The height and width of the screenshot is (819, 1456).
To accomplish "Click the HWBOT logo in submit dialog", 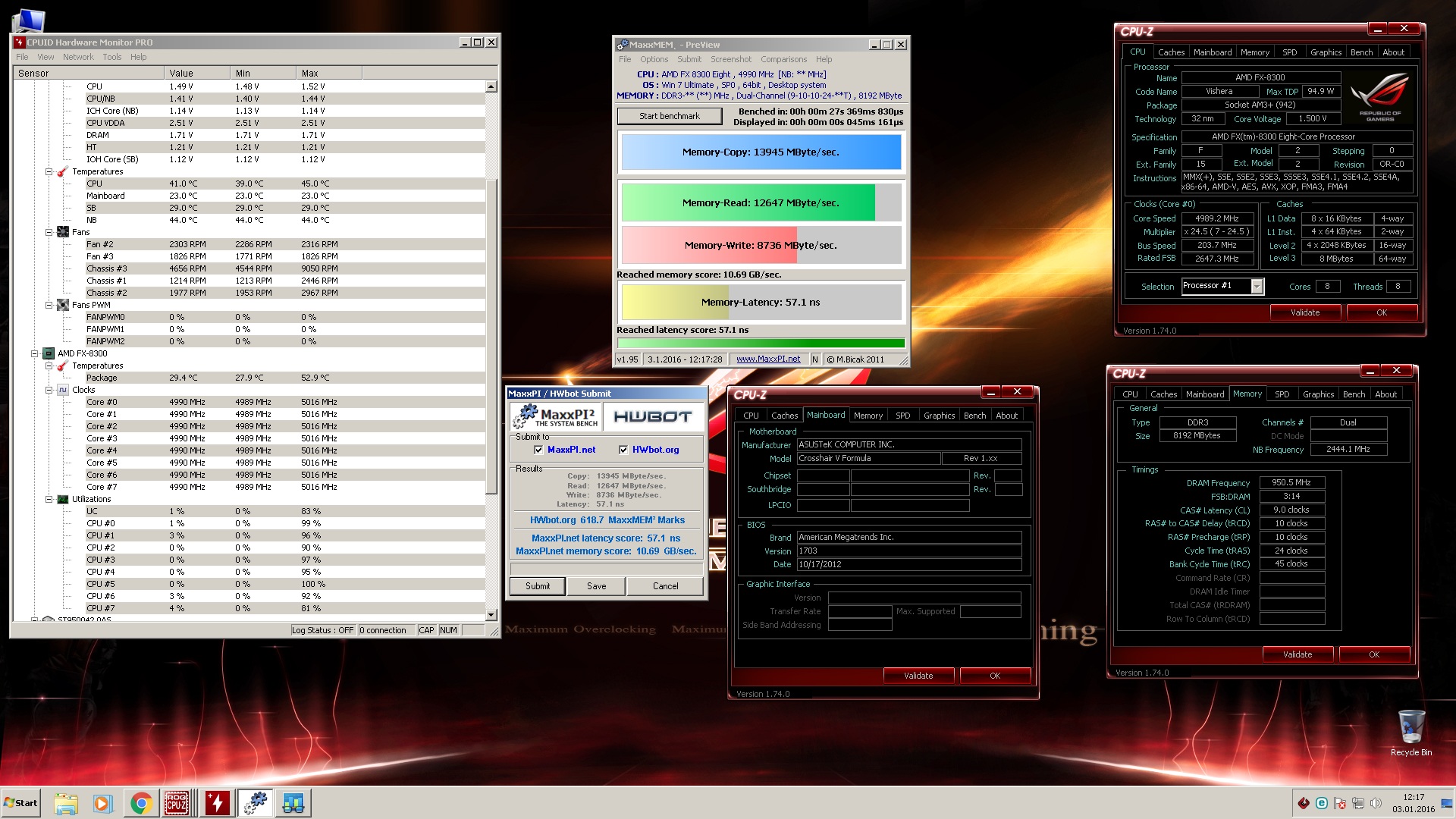I will (x=653, y=416).
